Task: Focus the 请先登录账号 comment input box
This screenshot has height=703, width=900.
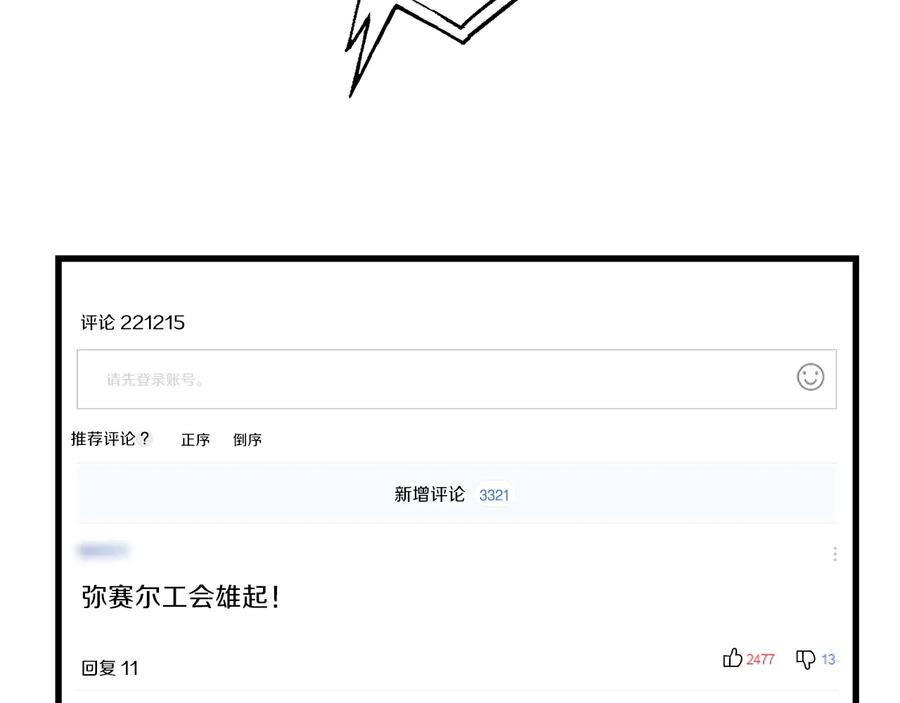Action: point(456,379)
